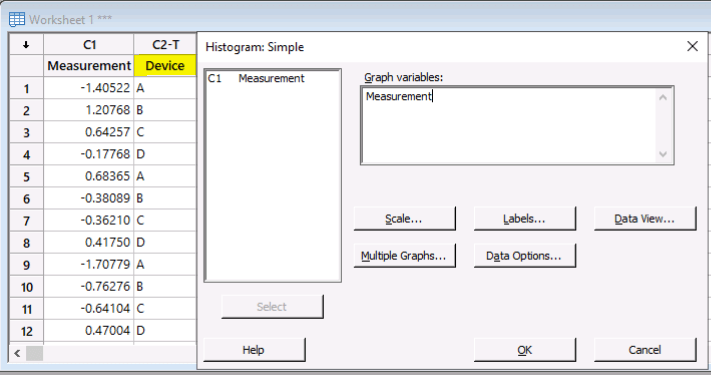Image resolution: width=711 pixels, height=375 pixels.
Task: Click the Measurement column name cell
Action: click(x=89, y=66)
